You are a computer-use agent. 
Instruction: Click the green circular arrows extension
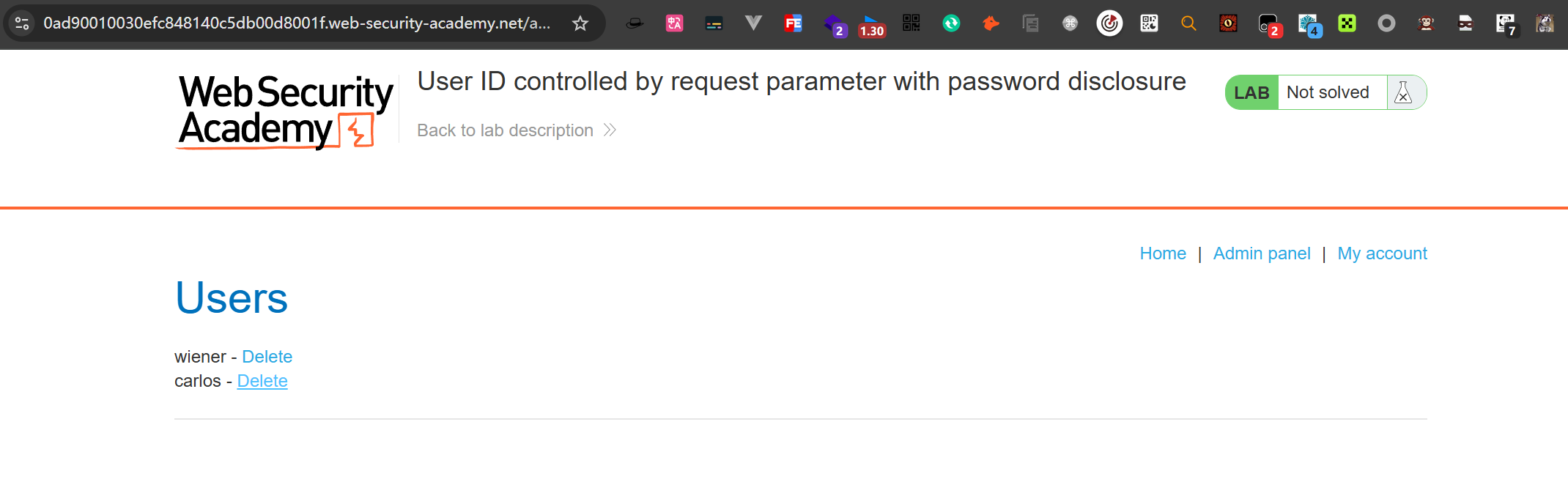coord(951,23)
